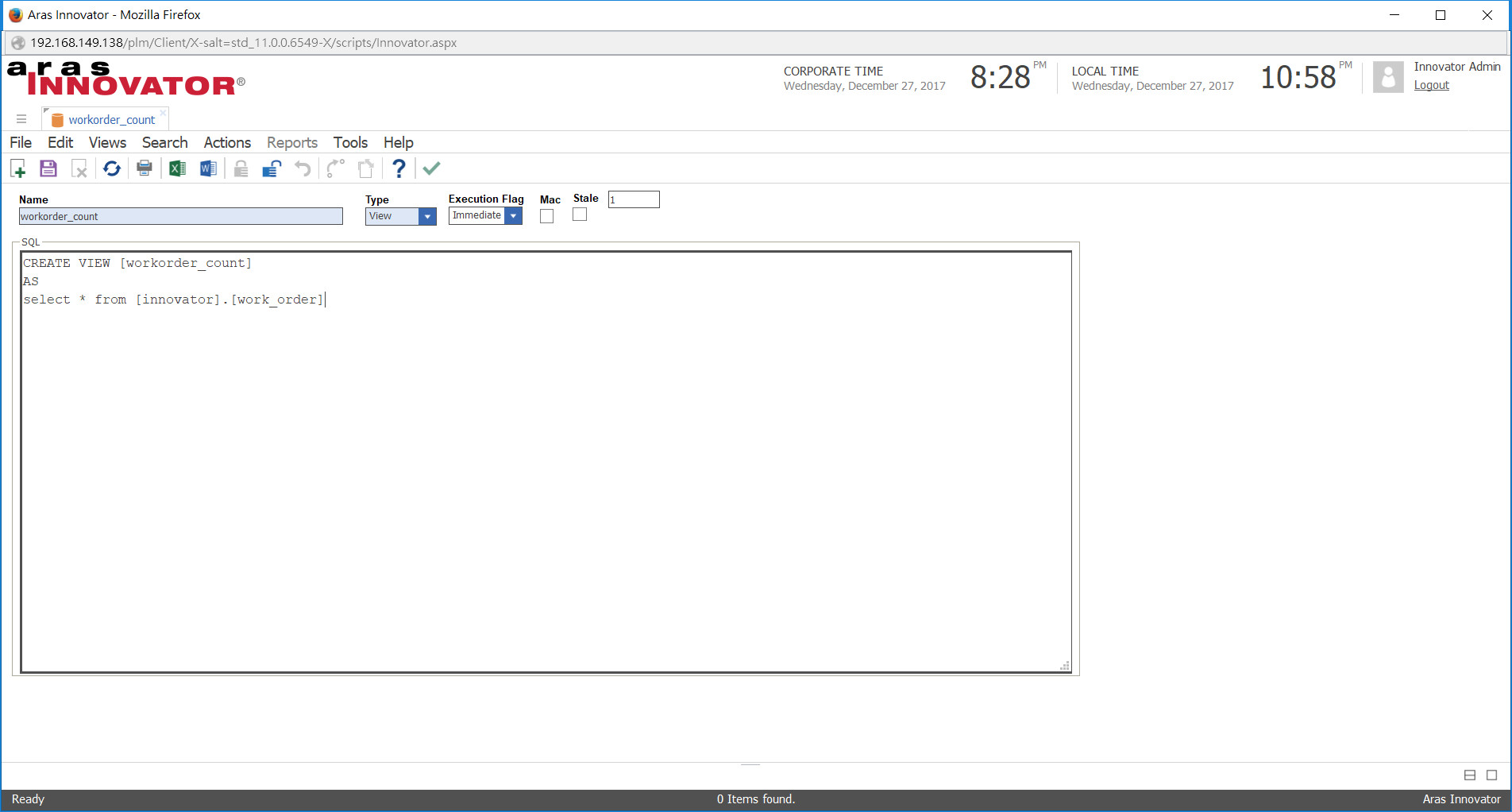Click the 'Ready' status bar text

coord(28,799)
